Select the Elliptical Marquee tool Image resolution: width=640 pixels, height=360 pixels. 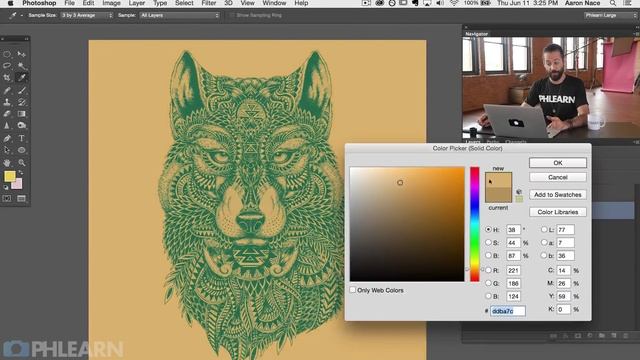(7, 54)
